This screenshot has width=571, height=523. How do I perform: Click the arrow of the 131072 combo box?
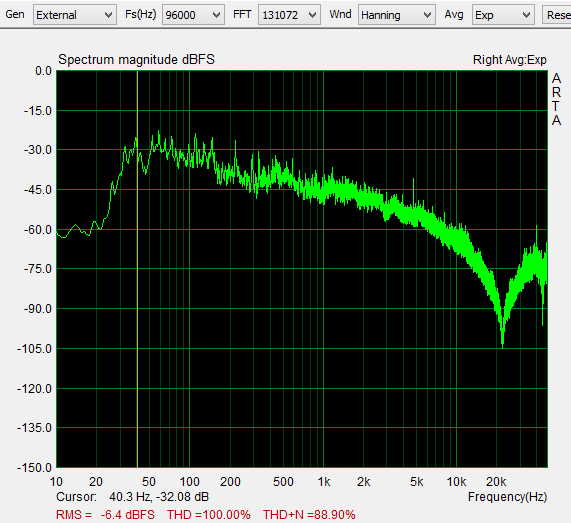tap(312, 15)
